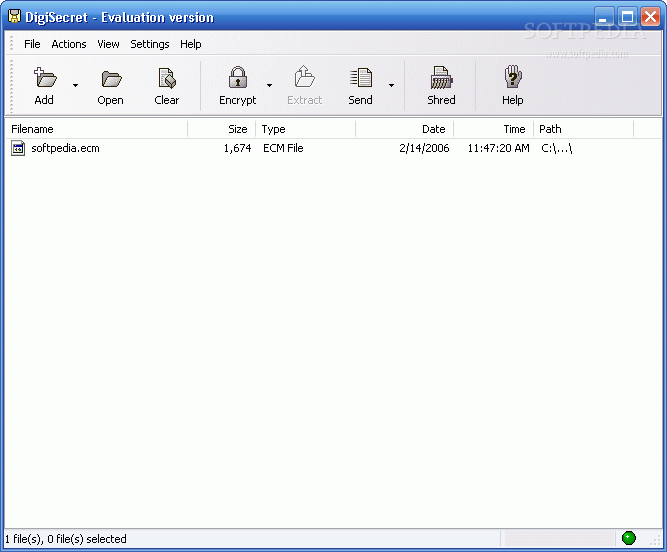This screenshot has width=667, height=552.
Task: Click the DigiSecret title bar app icon
Action: pos(14,17)
